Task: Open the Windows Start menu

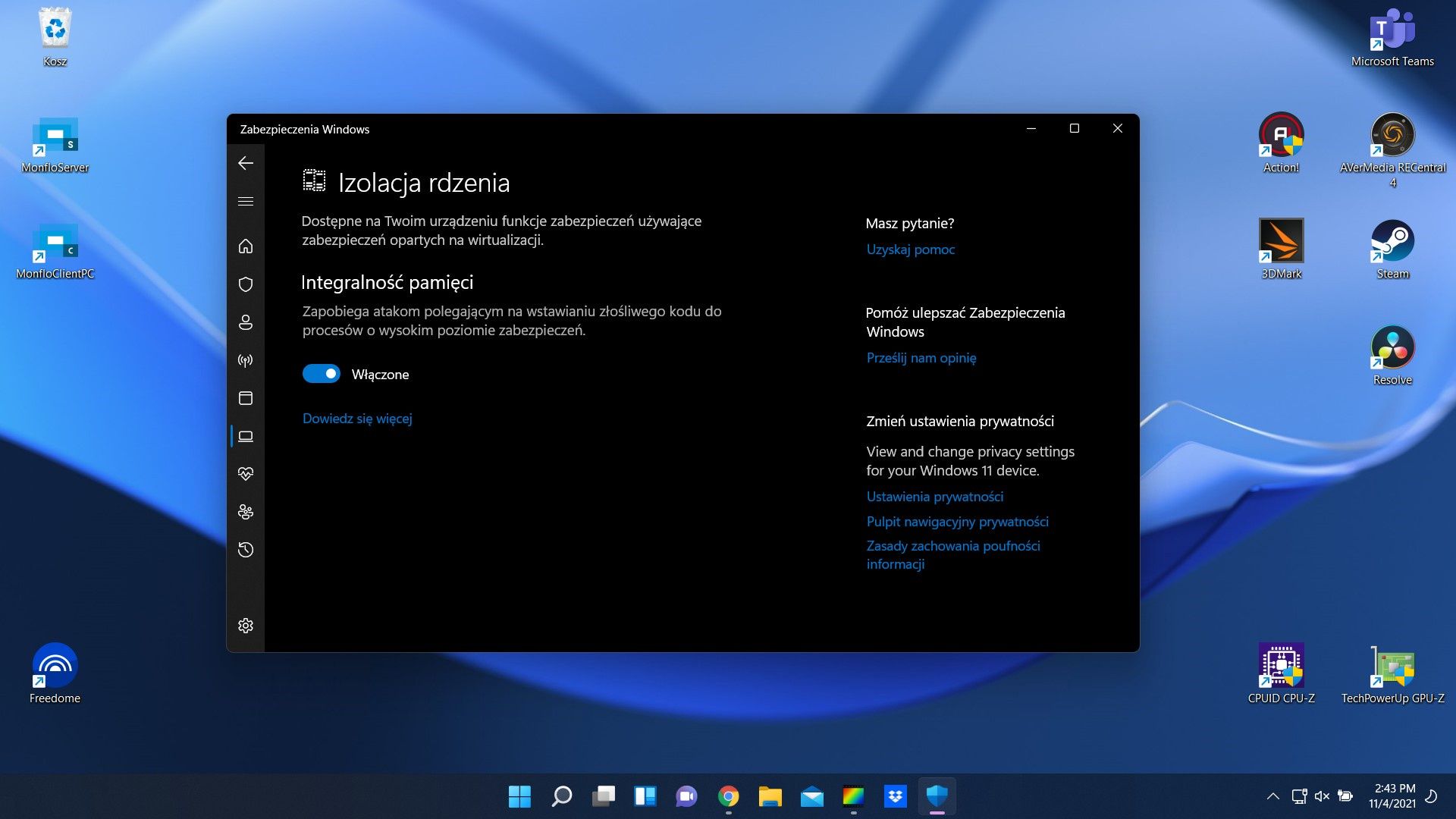Action: click(x=519, y=796)
